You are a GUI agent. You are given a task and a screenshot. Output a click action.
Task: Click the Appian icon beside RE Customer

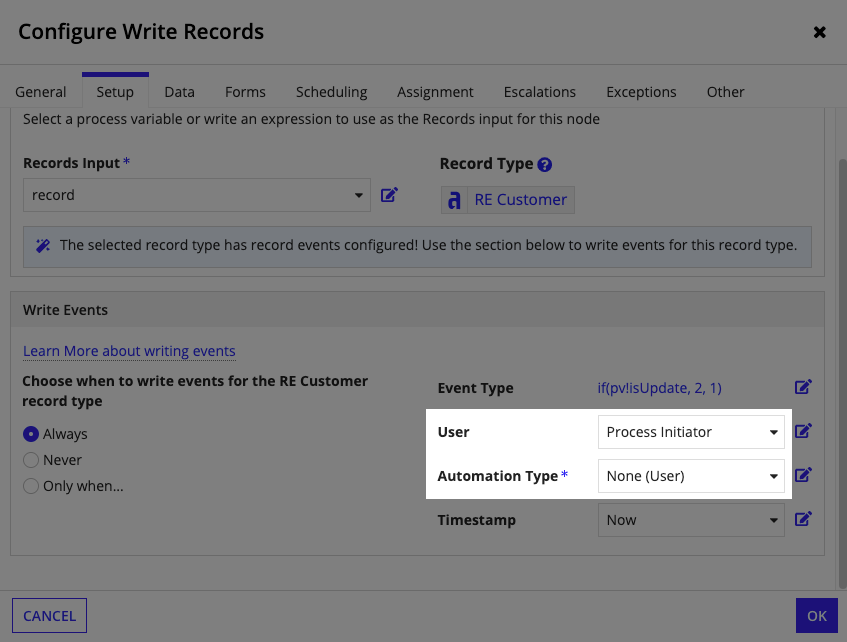click(x=454, y=200)
